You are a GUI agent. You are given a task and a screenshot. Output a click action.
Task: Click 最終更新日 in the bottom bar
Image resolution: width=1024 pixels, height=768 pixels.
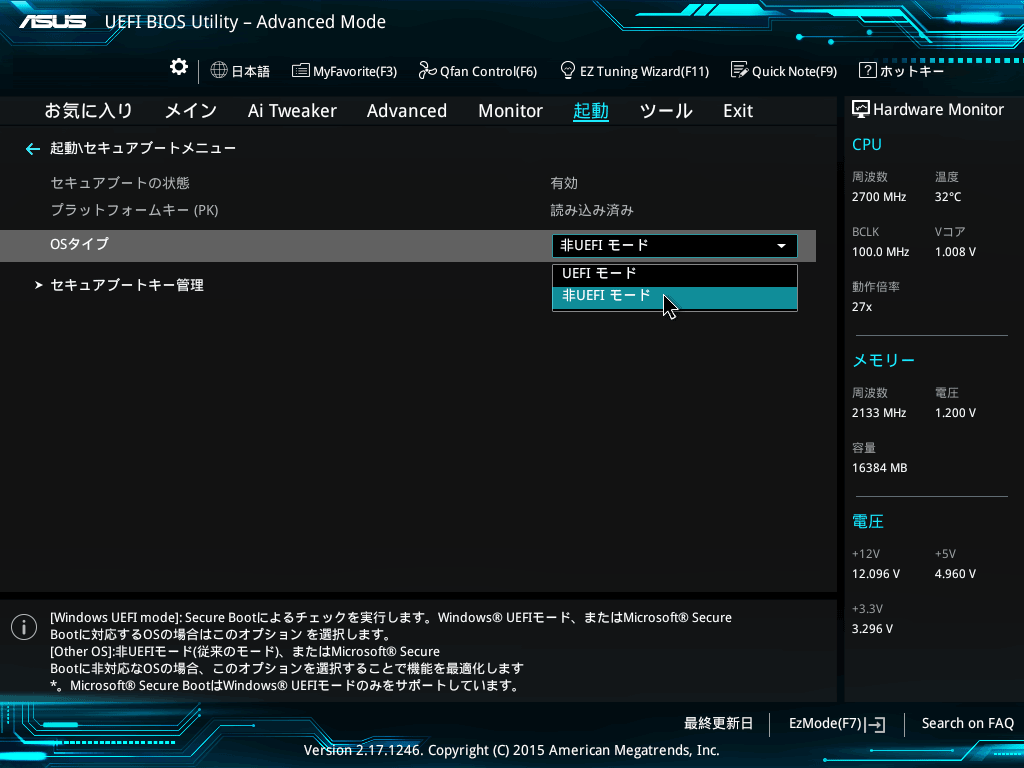tap(718, 723)
